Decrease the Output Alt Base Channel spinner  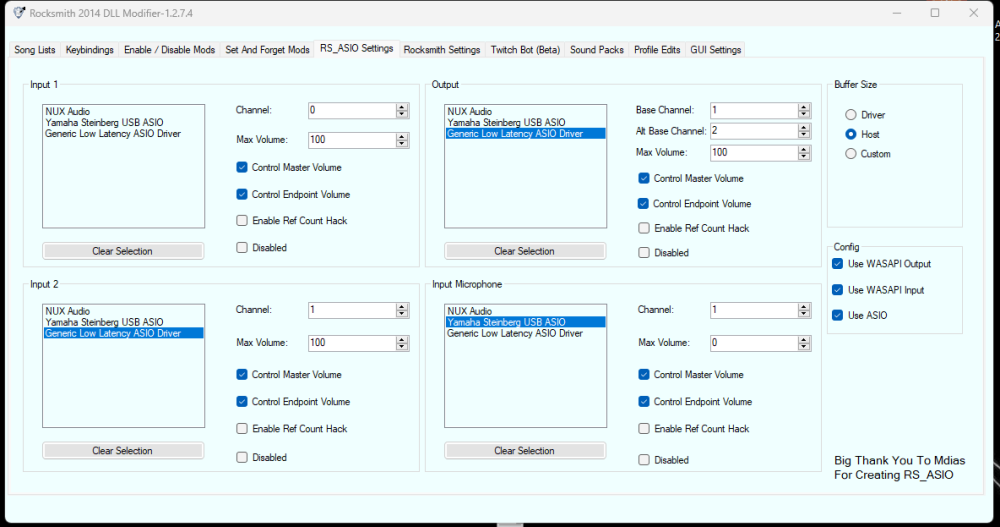pos(804,135)
